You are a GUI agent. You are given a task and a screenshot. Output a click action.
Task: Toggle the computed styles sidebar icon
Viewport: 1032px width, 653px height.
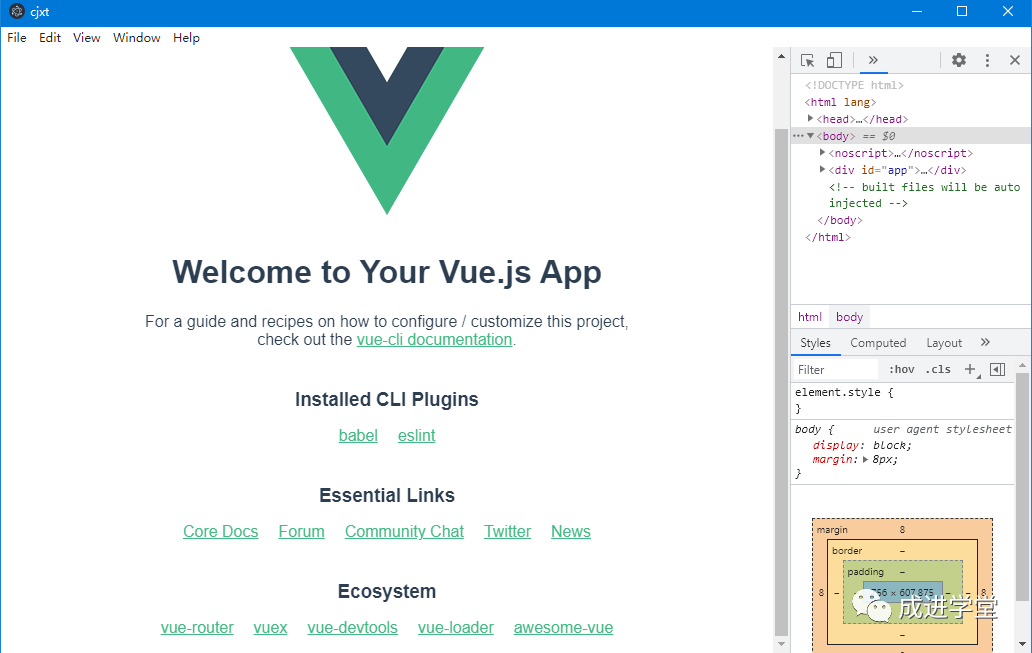click(x=998, y=369)
